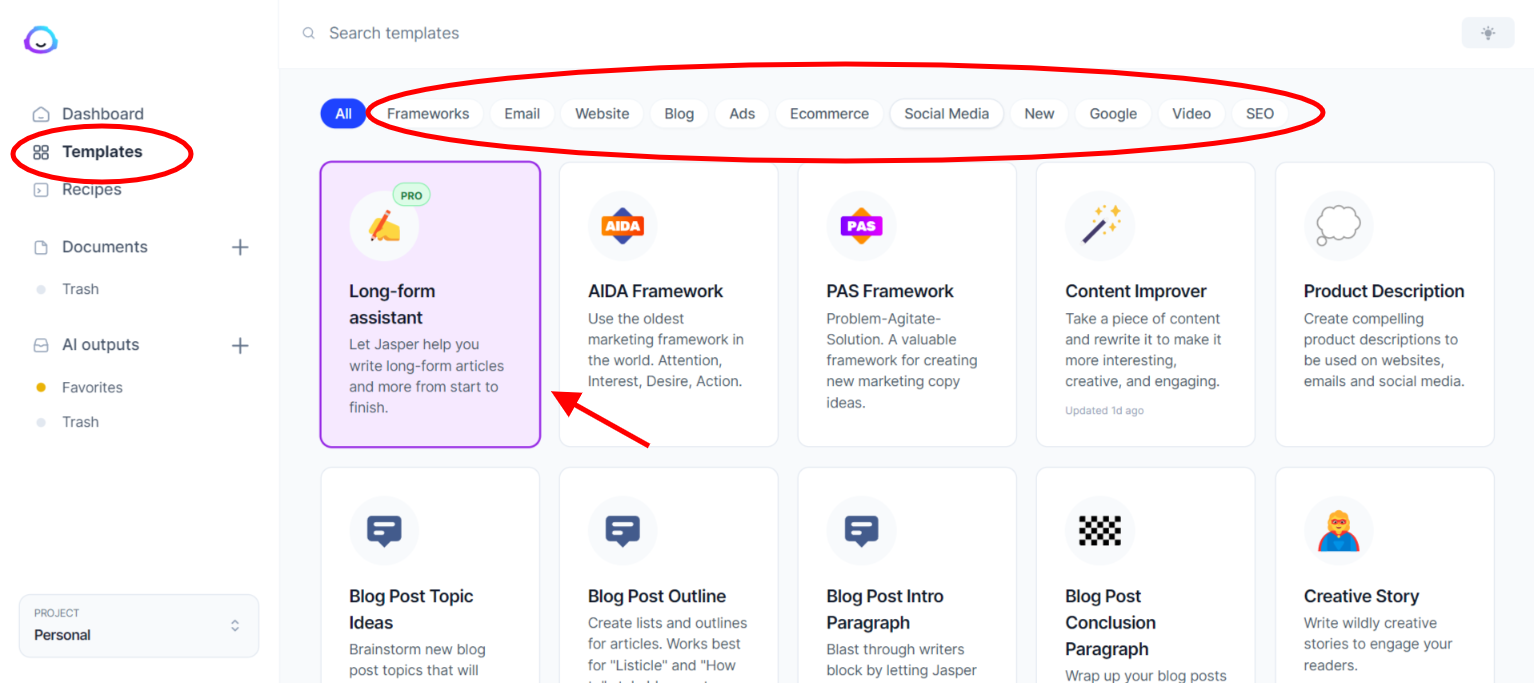Go to Recipes in sidebar

pyautogui.click(x=91, y=190)
